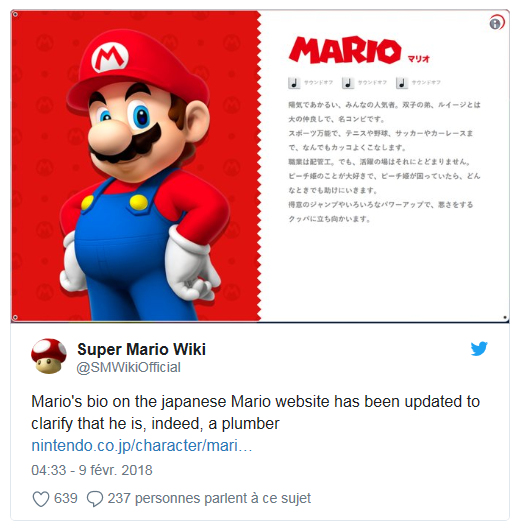
Task: Click the tweet text about Mario's bio
Action: pos(256,412)
